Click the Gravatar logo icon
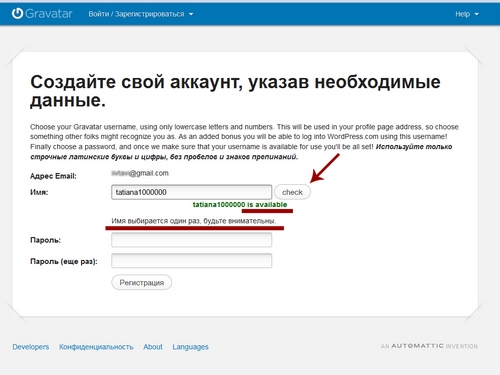This screenshot has height=375, width=500. click(x=17, y=14)
